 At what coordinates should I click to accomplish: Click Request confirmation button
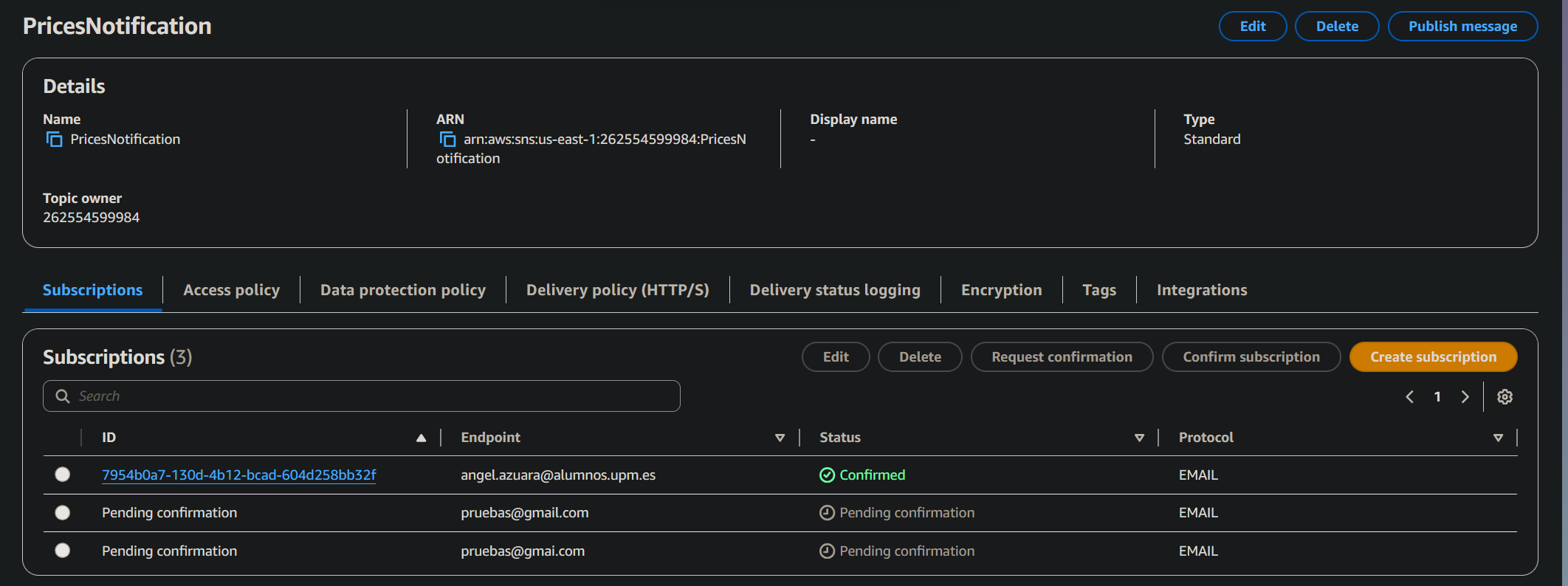click(1062, 357)
